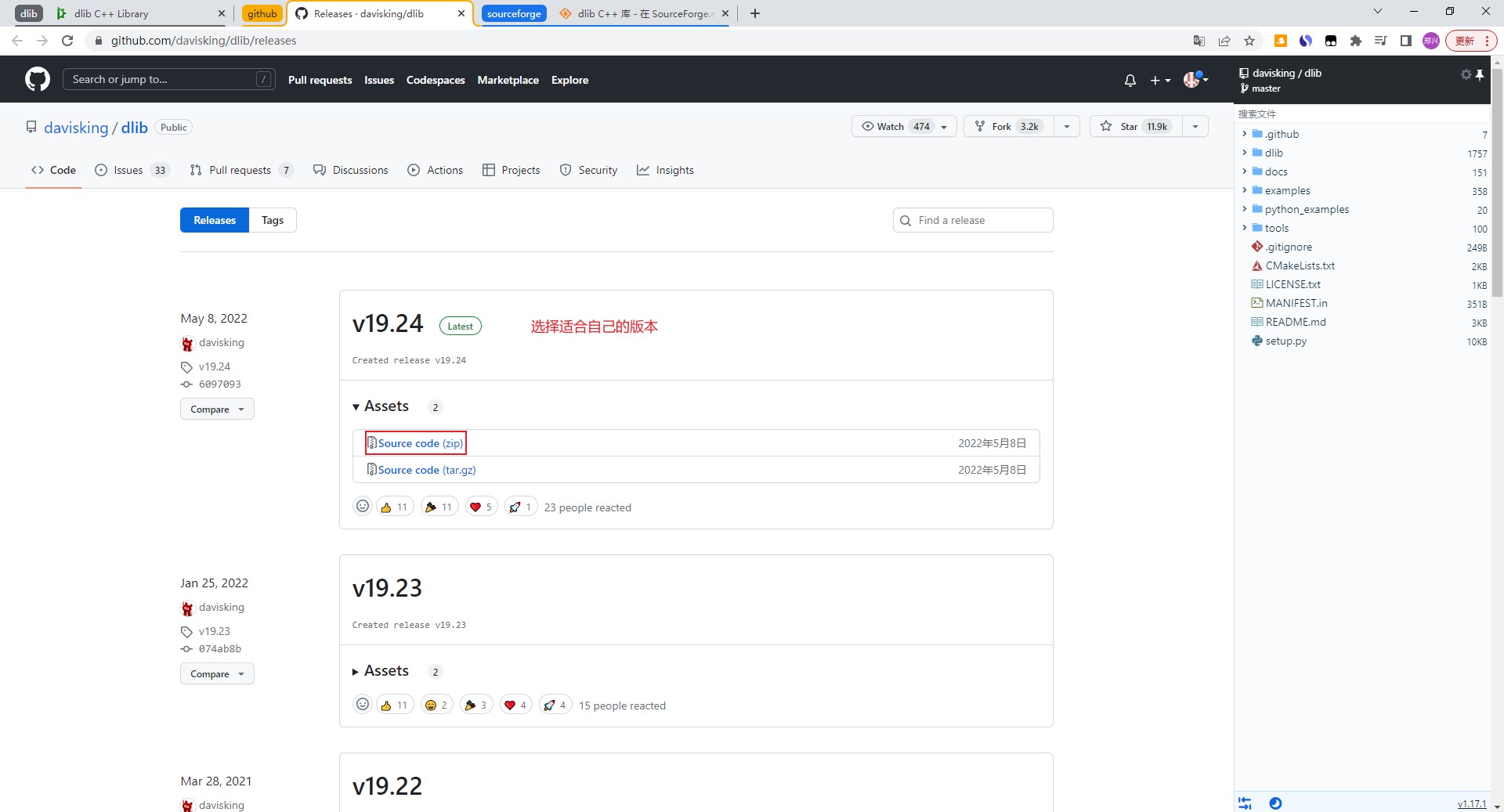Bookmark this page with the star icon
The image size is (1504, 812).
tap(1249, 41)
